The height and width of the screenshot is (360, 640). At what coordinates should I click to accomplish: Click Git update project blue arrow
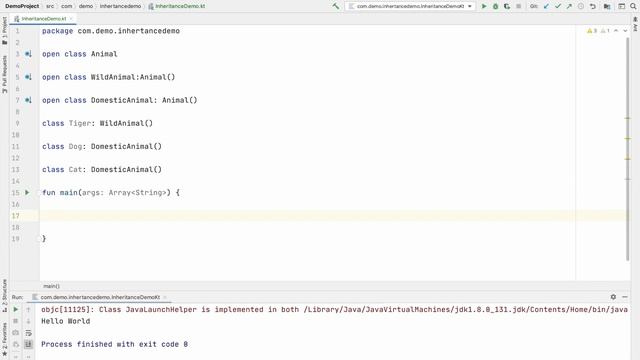click(547, 6)
